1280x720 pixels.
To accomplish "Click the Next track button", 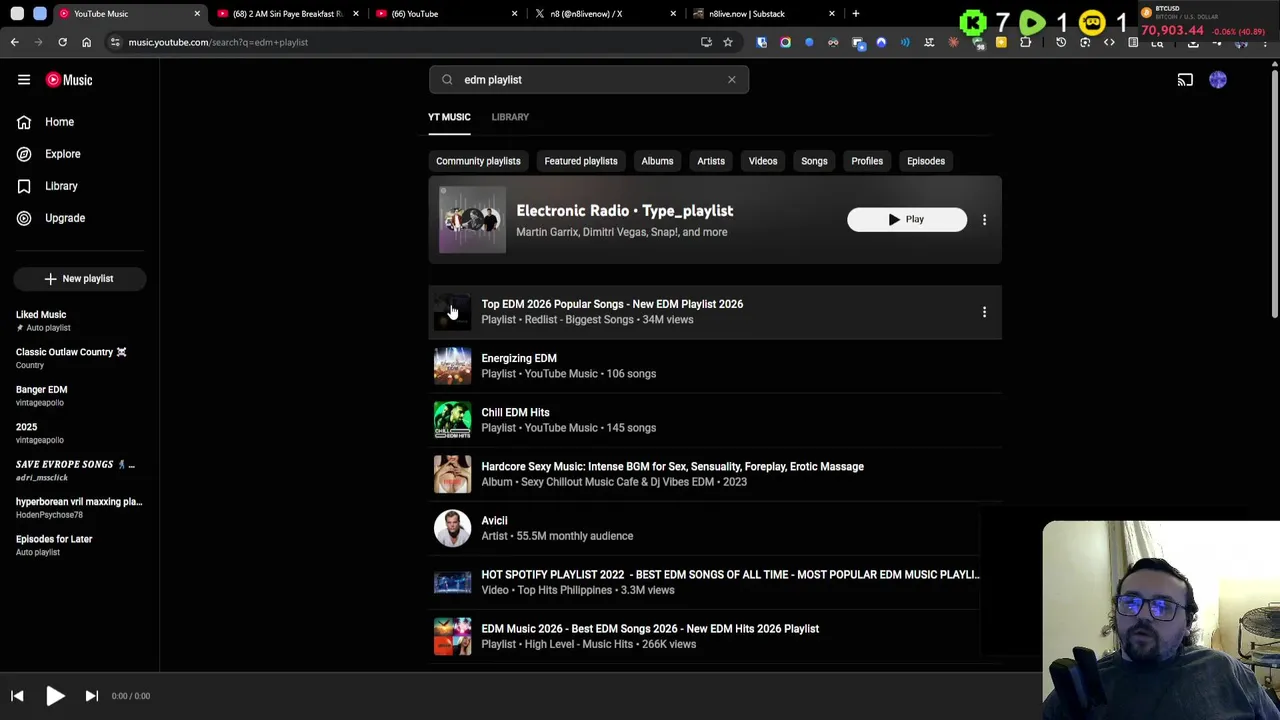I will point(91,696).
